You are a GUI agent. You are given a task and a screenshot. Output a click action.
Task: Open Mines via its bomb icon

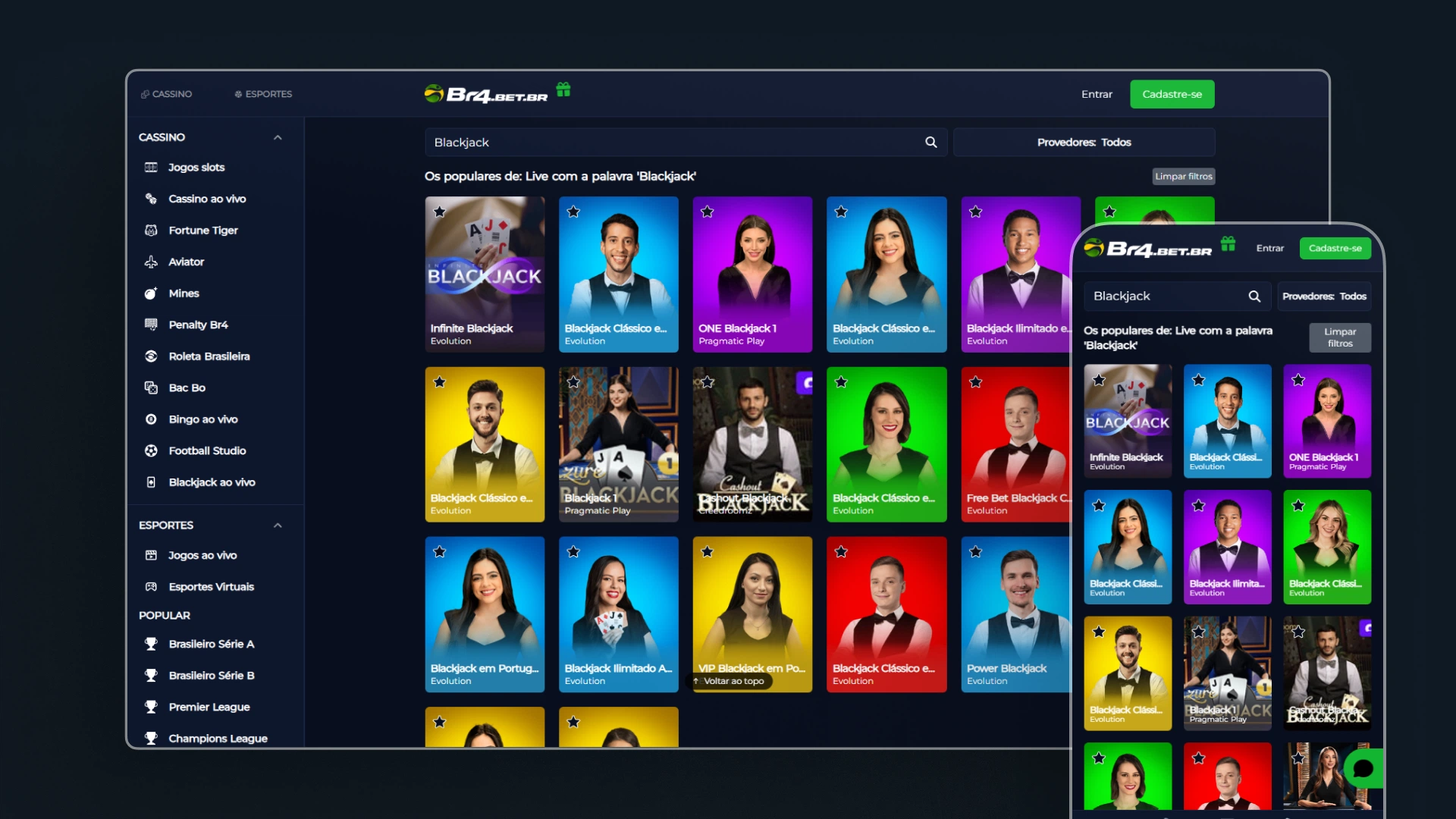click(x=151, y=293)
